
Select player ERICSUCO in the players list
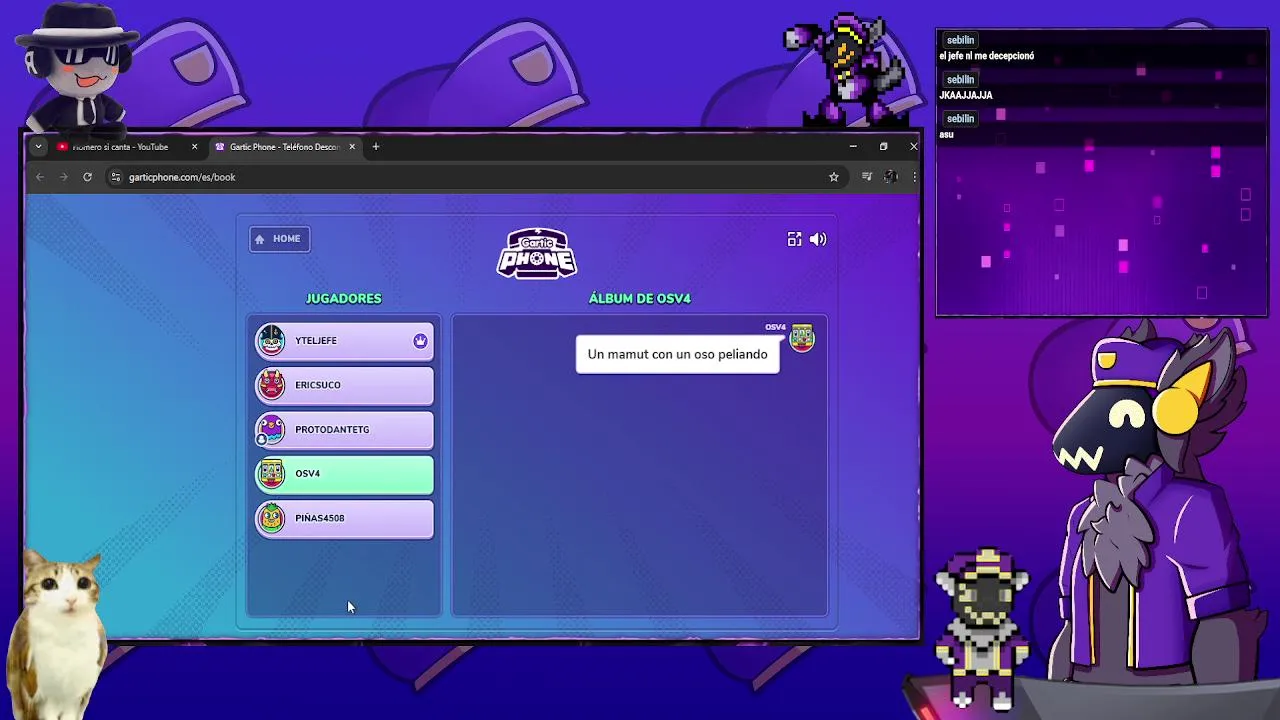pyautogui.click(x=345, y=385)
